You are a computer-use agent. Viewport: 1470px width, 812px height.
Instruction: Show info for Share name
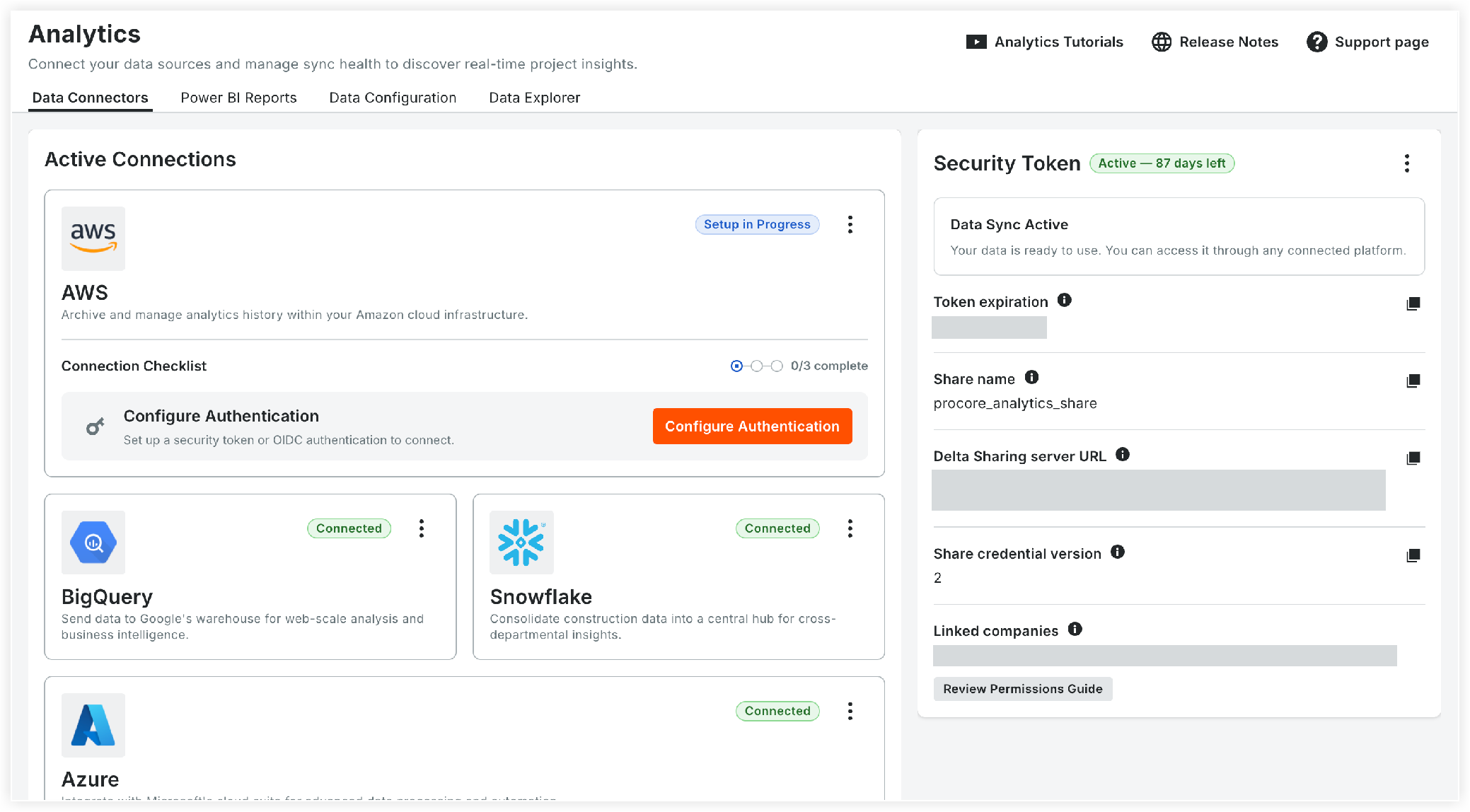pos(1032,377)
